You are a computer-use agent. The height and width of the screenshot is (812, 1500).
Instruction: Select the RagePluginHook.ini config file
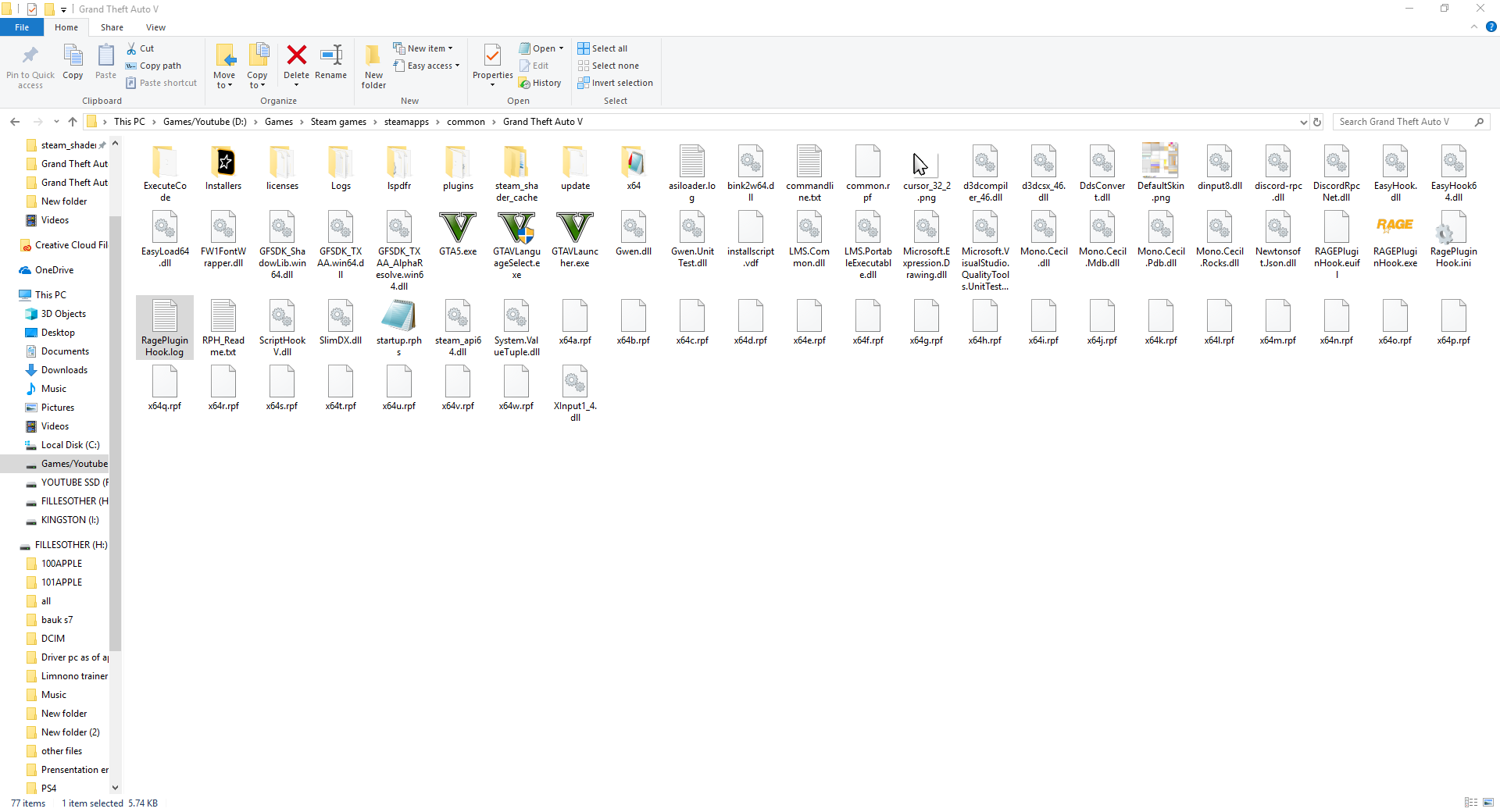[x=1454, y=240]
